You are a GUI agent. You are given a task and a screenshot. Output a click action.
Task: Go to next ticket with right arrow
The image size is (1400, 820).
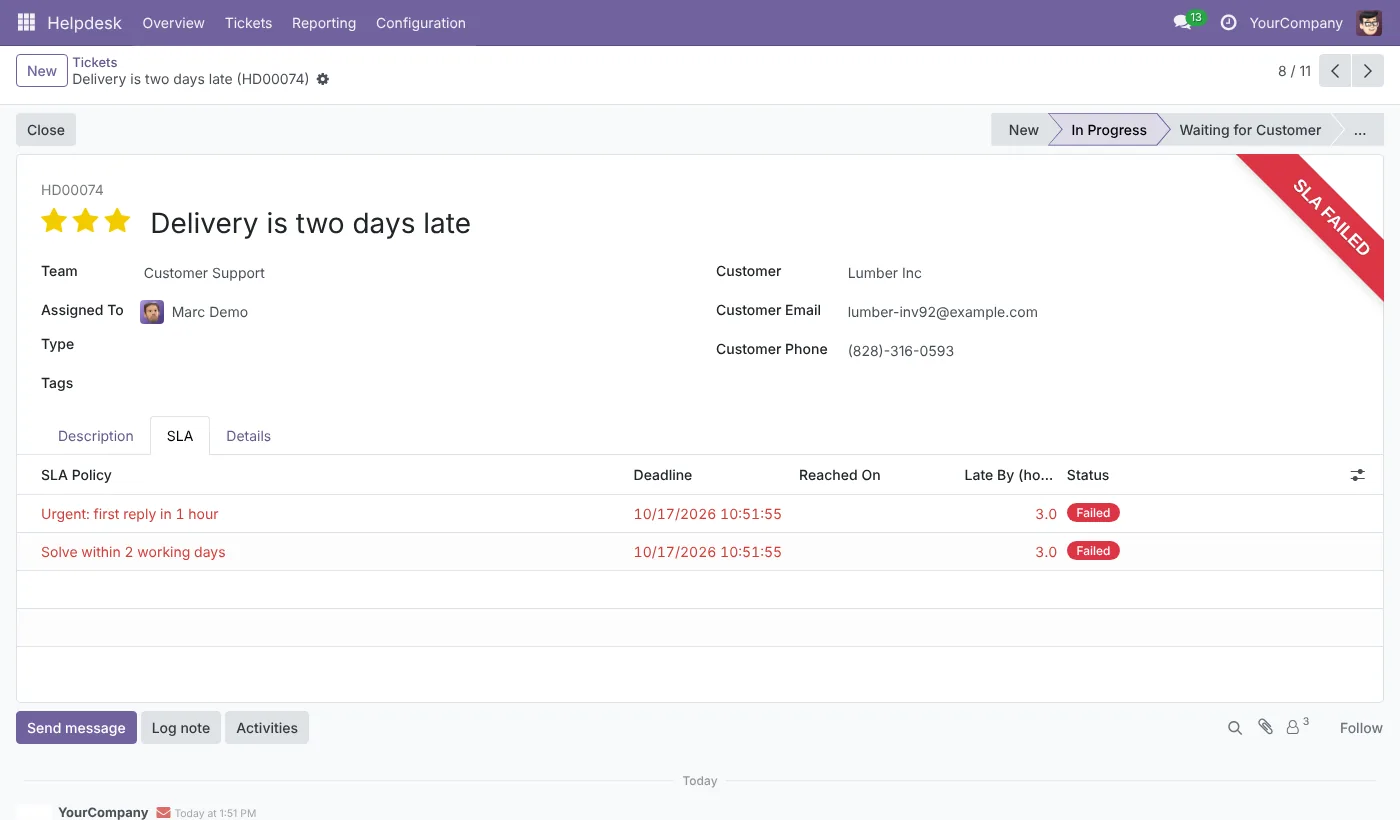pos(1368,71)
